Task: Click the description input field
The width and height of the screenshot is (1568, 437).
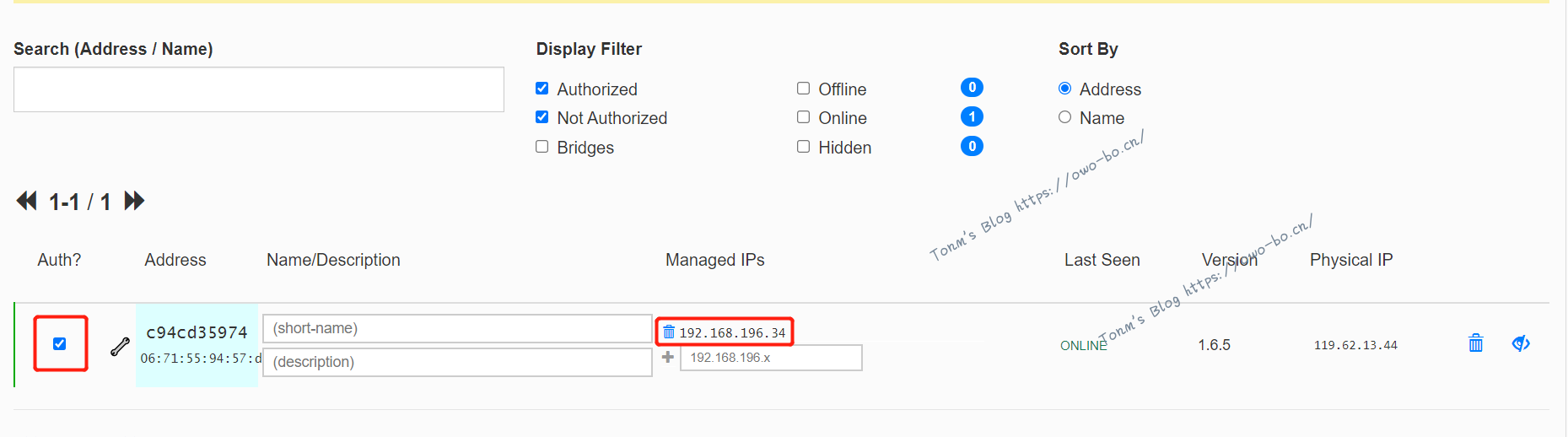Action: point(456,362)
